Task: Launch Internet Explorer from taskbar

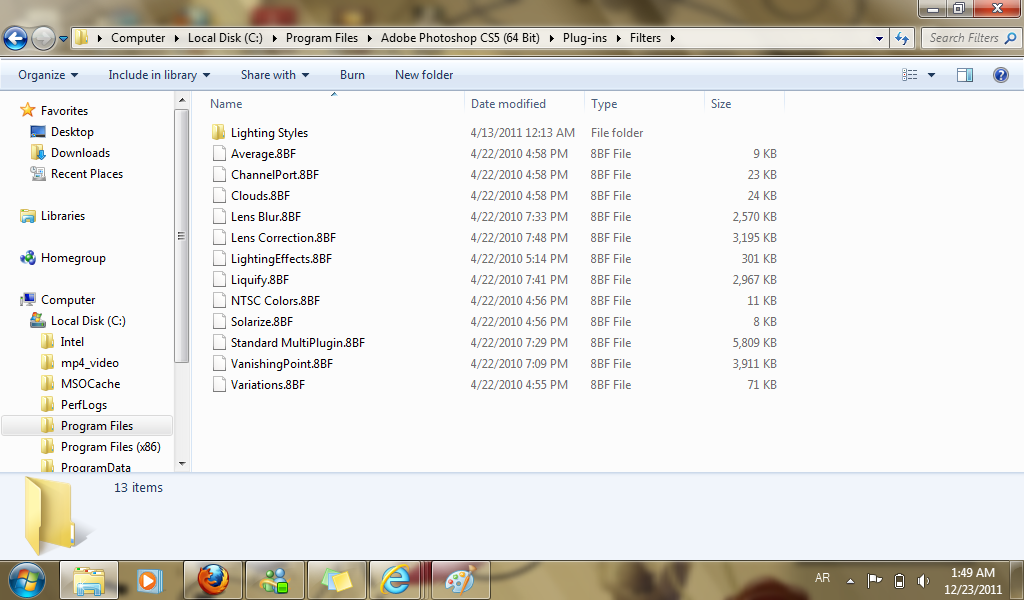Action: (395, 579)
